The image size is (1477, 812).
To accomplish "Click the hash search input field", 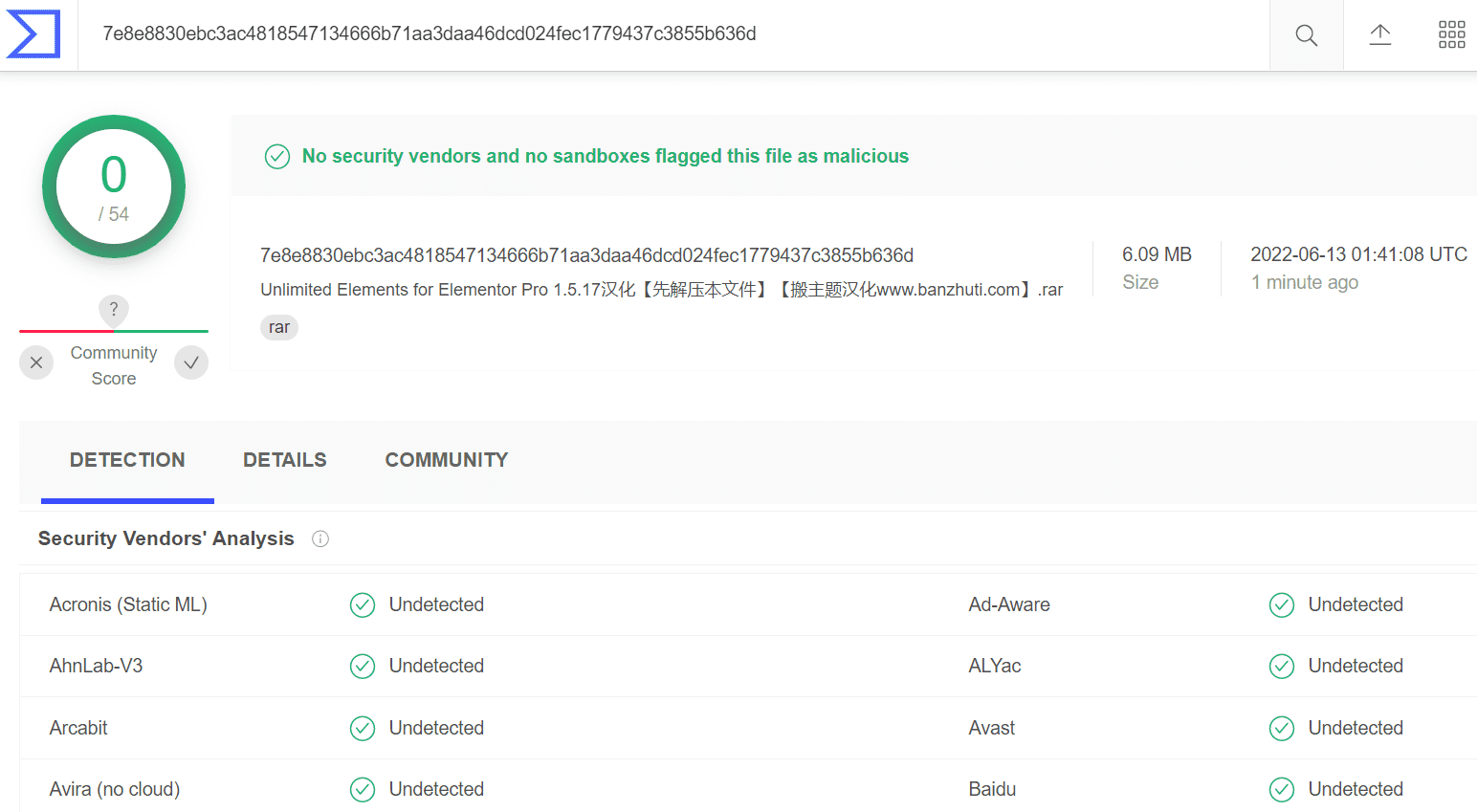I will click(673, 34).
